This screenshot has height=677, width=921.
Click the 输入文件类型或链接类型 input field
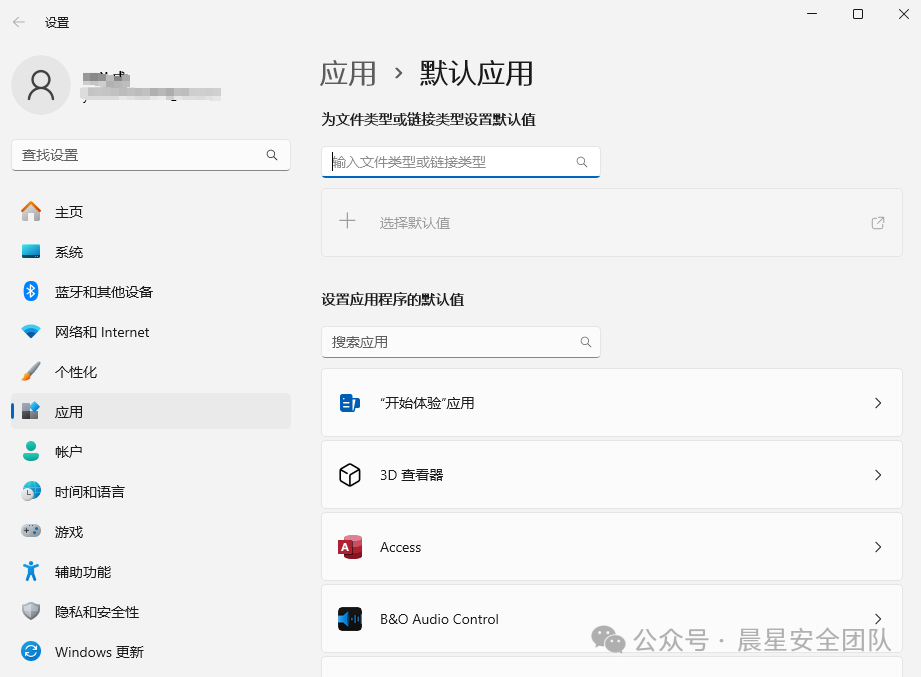point(460,162)
